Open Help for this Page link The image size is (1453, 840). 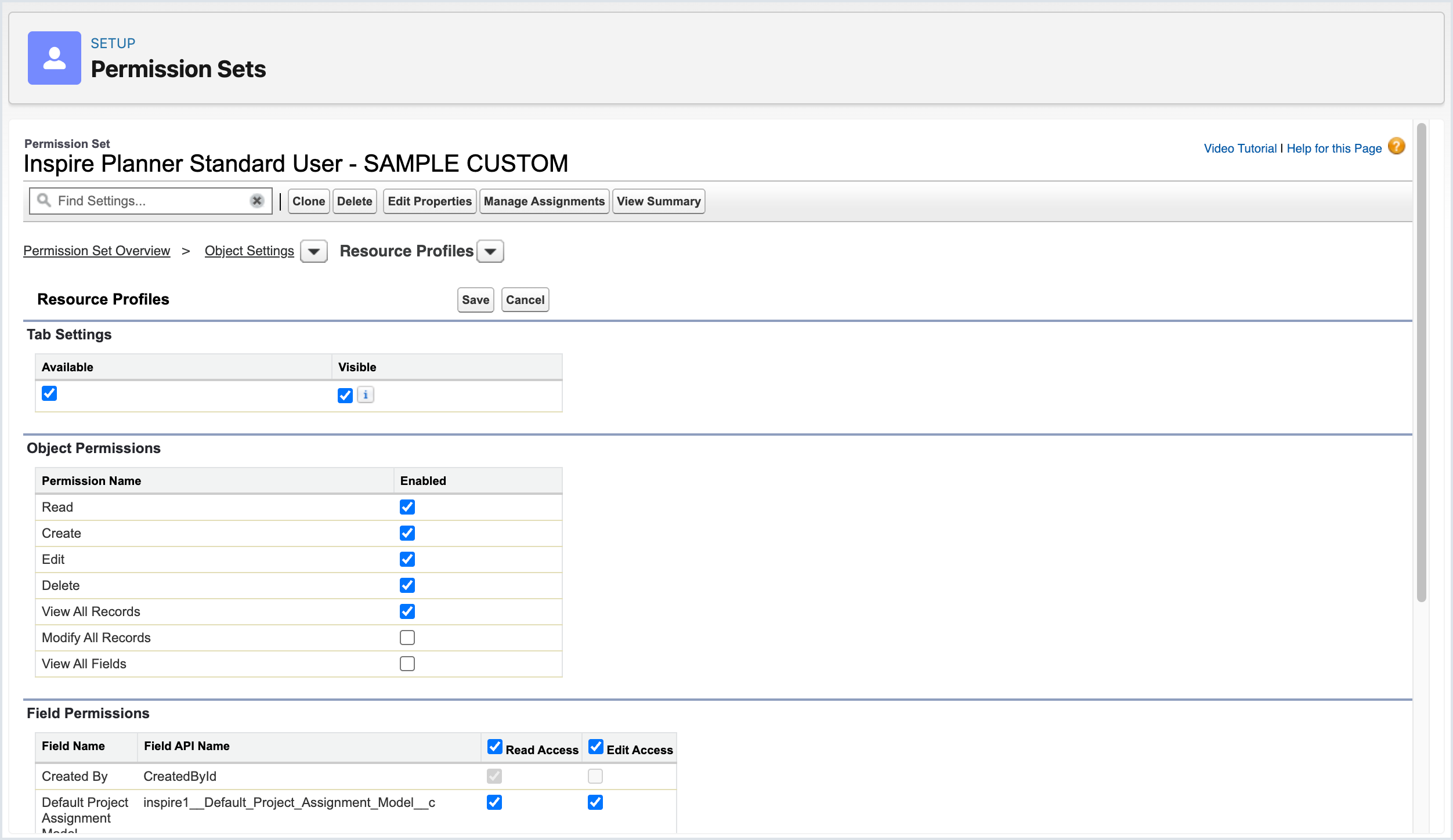[x=1335, y=149]
